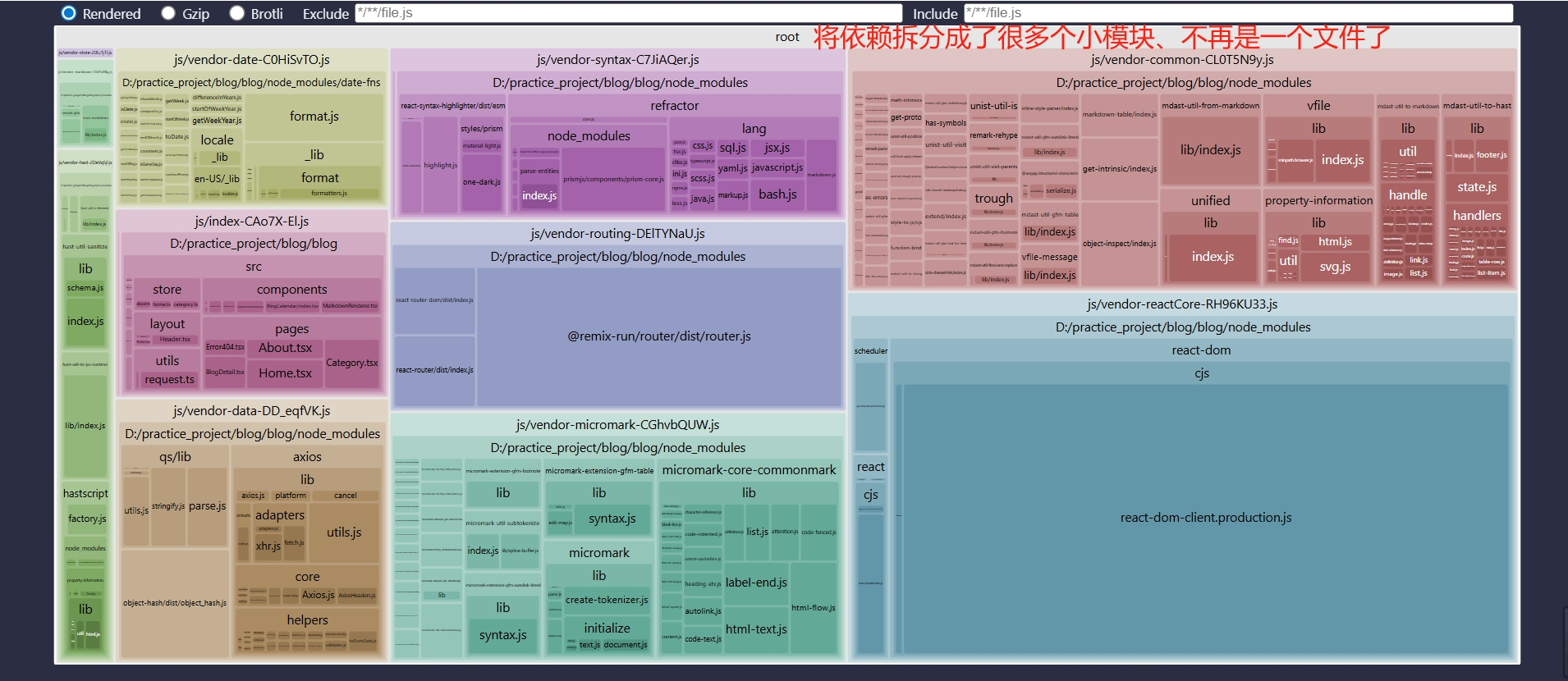Select the bash.js language module
This screenshot has height=681, width=1568.
click(777, 194)
